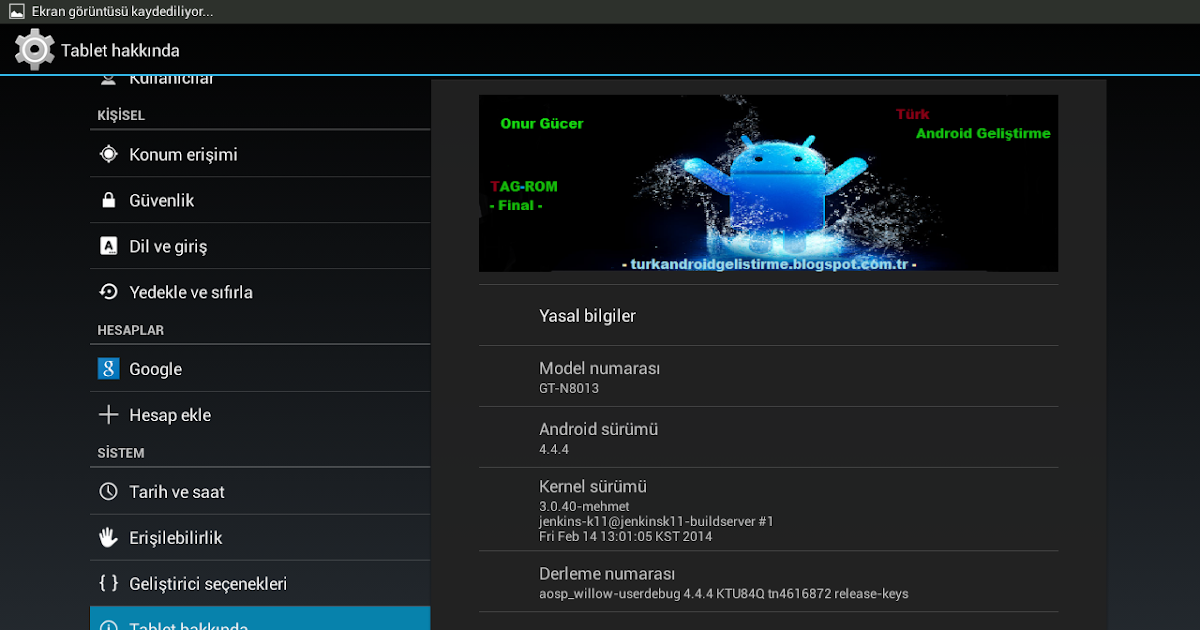Screen dimensions: 1200x630
Task: Open Erişilebilirlik settings
Action: (x=260, y=538)
